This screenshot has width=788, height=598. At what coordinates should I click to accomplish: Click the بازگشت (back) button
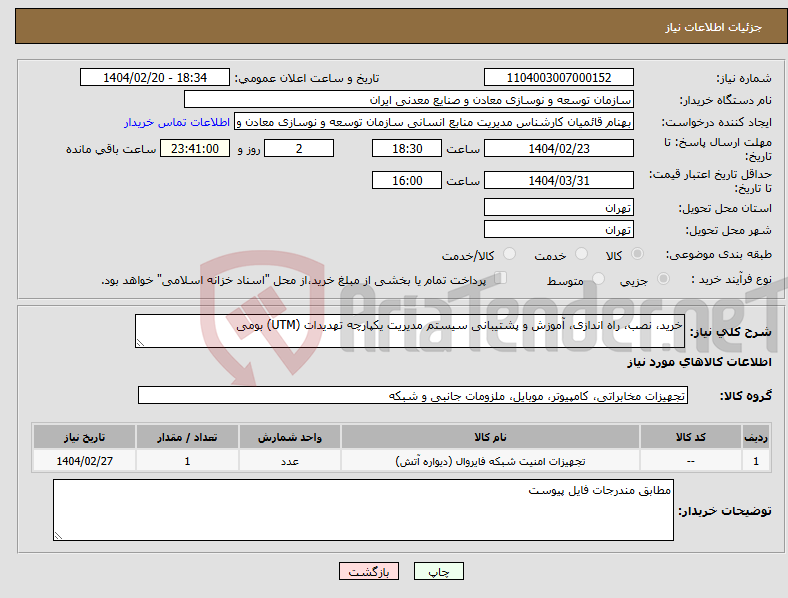pyautogui.click(x=369, y=571)
